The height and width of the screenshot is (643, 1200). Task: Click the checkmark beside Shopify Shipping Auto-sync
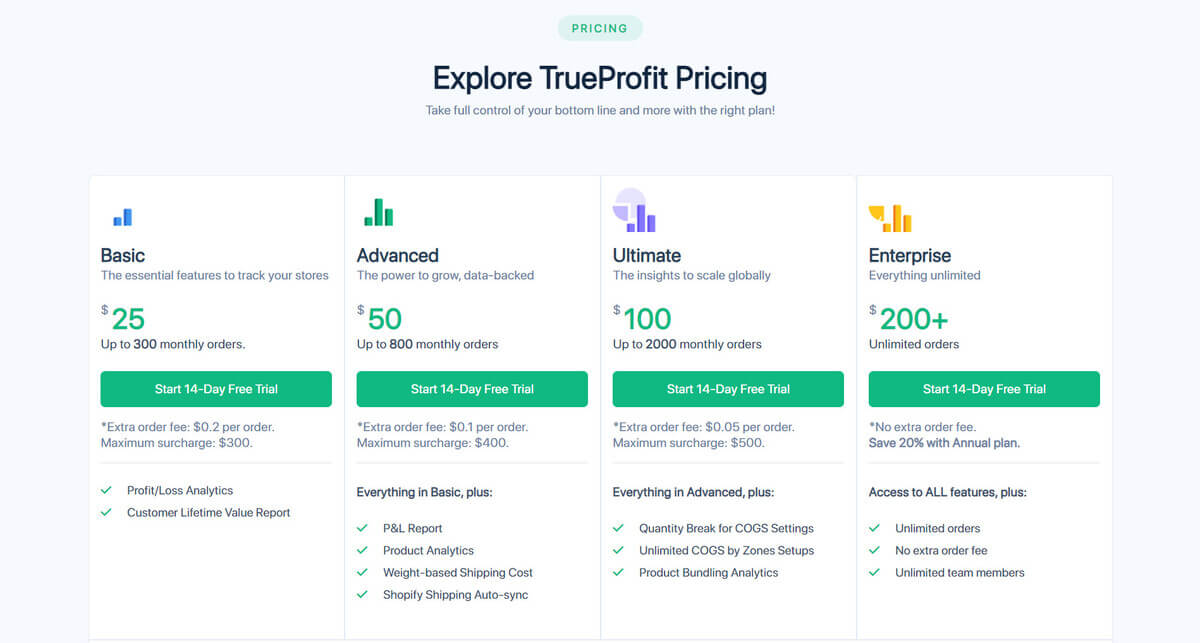[x=361, y=594]
